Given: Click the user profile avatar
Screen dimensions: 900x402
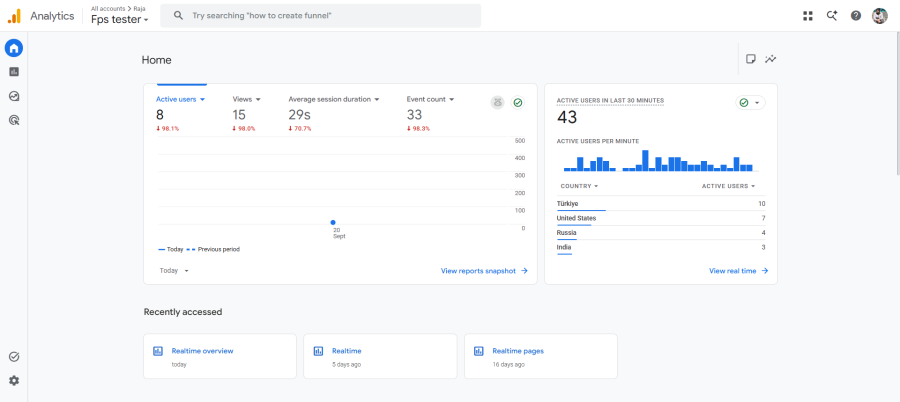Looking at the screenshot, I should click(x=879, y=16).
